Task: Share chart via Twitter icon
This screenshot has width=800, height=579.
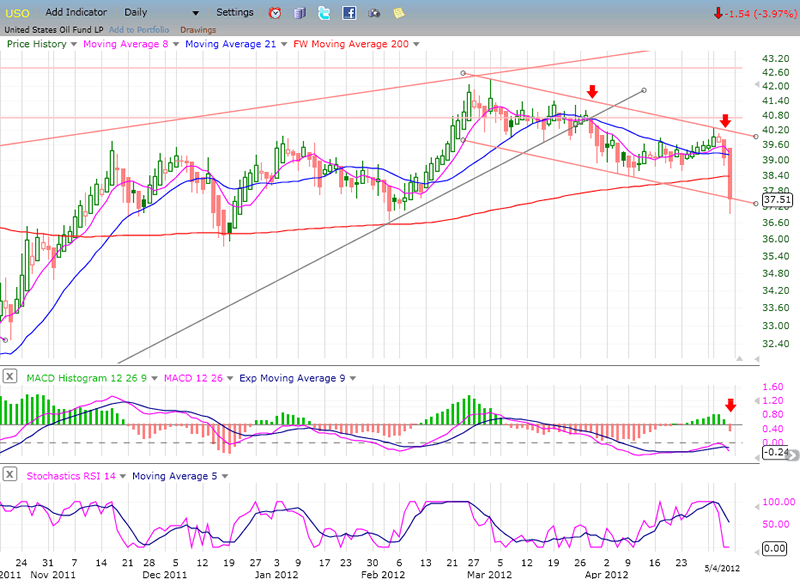Action: coord(324,13)
